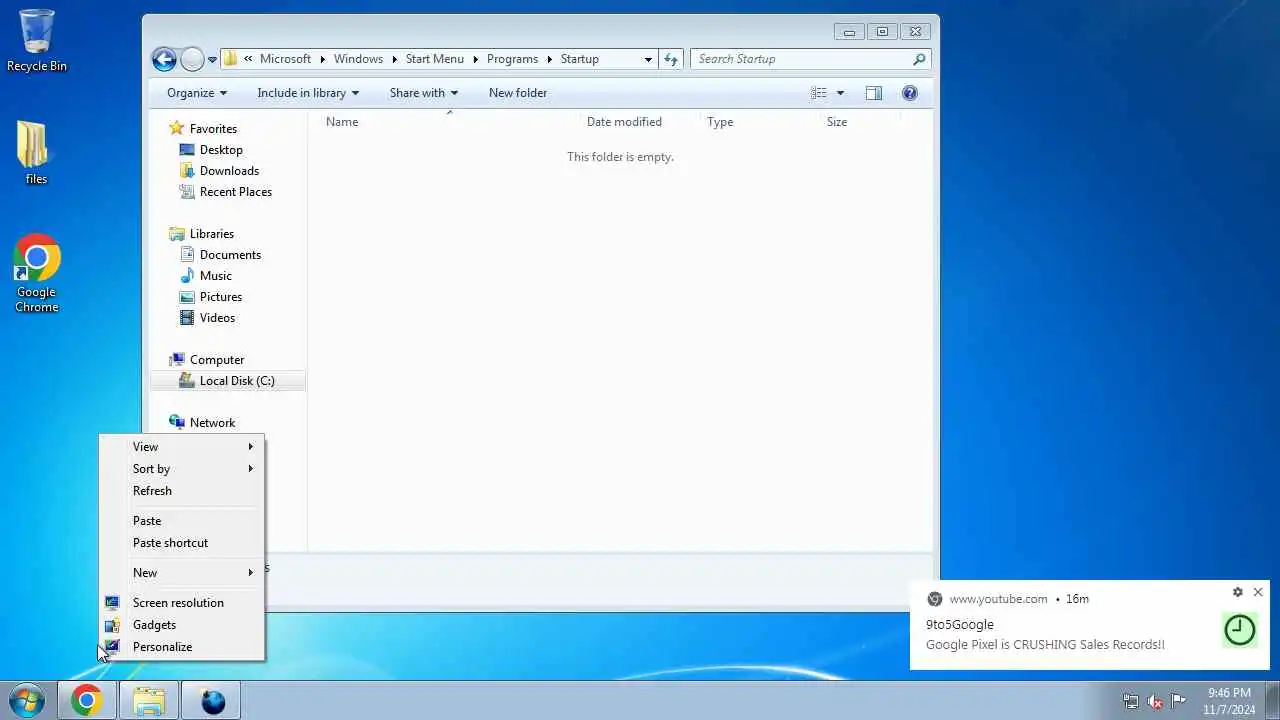Viewport: 1280px width, 720px height.
Task: Open the Share with dropdown
Action: [x=424, y=93]
